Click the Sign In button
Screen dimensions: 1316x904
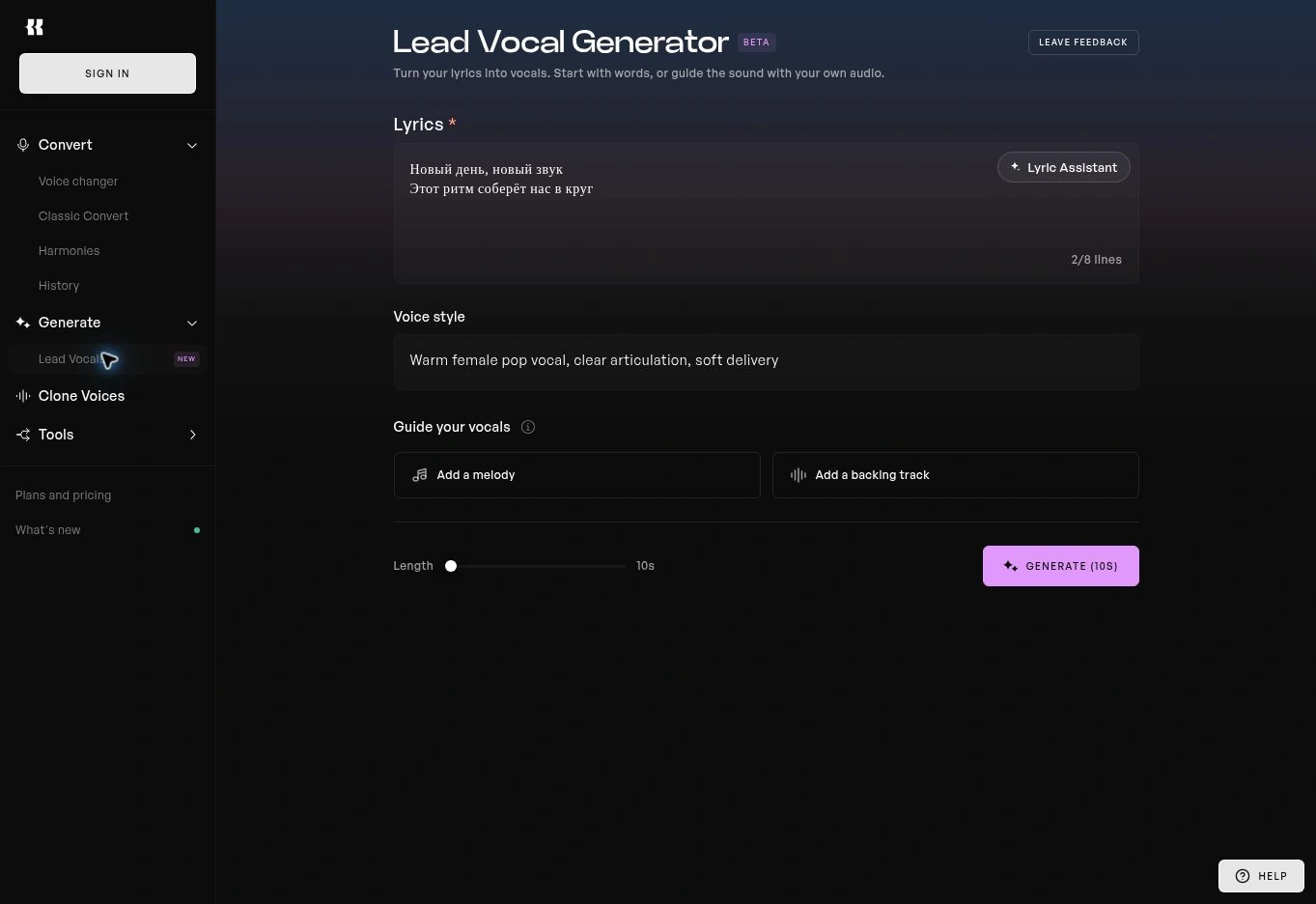107,73
